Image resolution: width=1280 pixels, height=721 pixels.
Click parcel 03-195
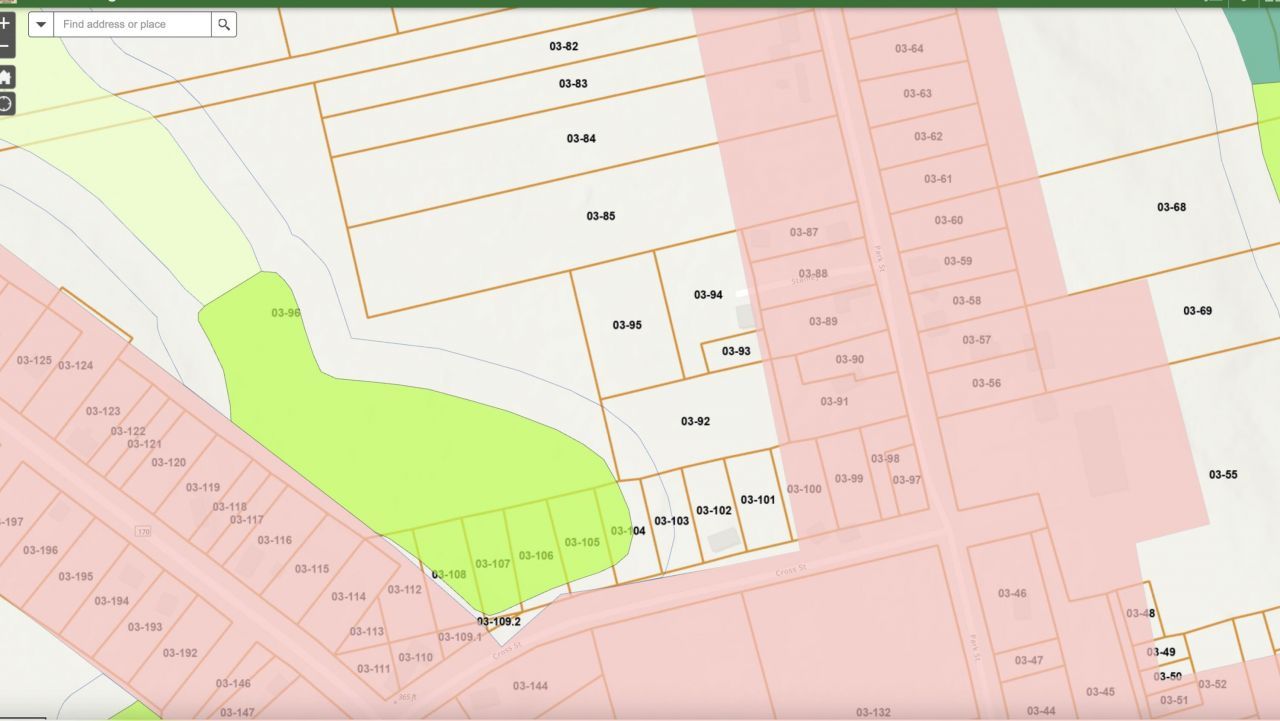click(75, 576)
